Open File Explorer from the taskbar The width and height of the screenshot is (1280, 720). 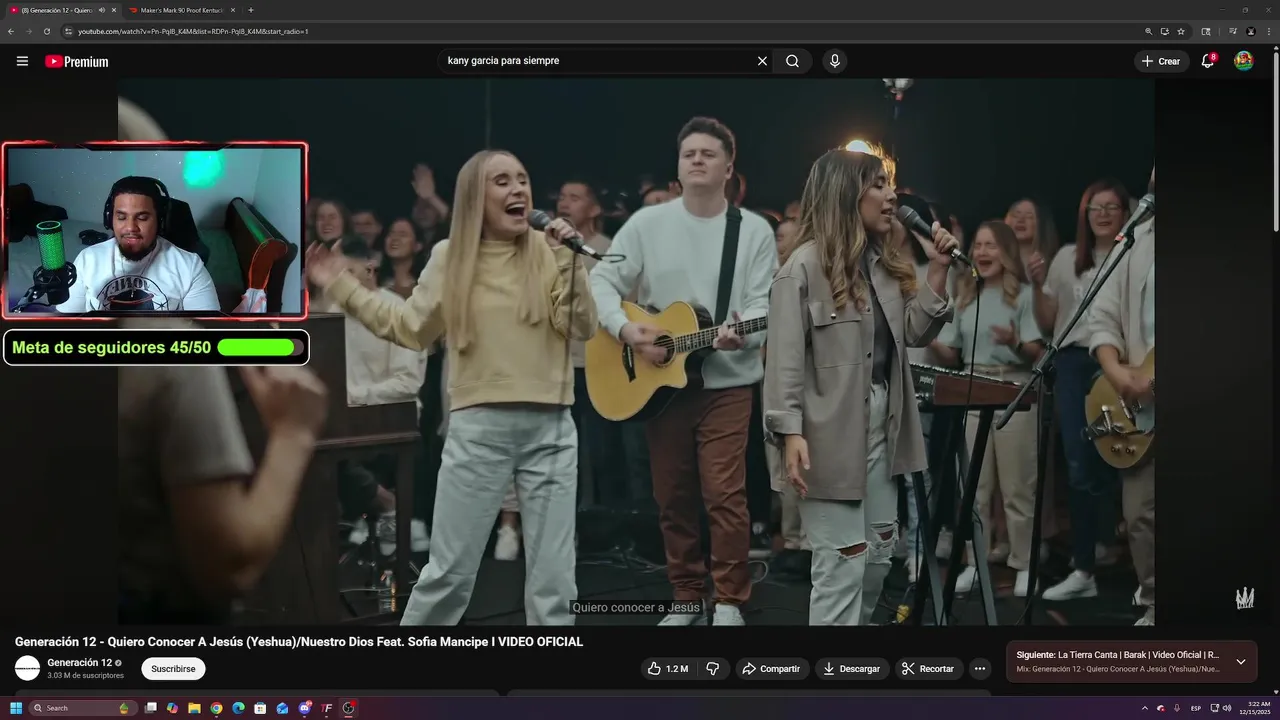click(x=194, y=708)
